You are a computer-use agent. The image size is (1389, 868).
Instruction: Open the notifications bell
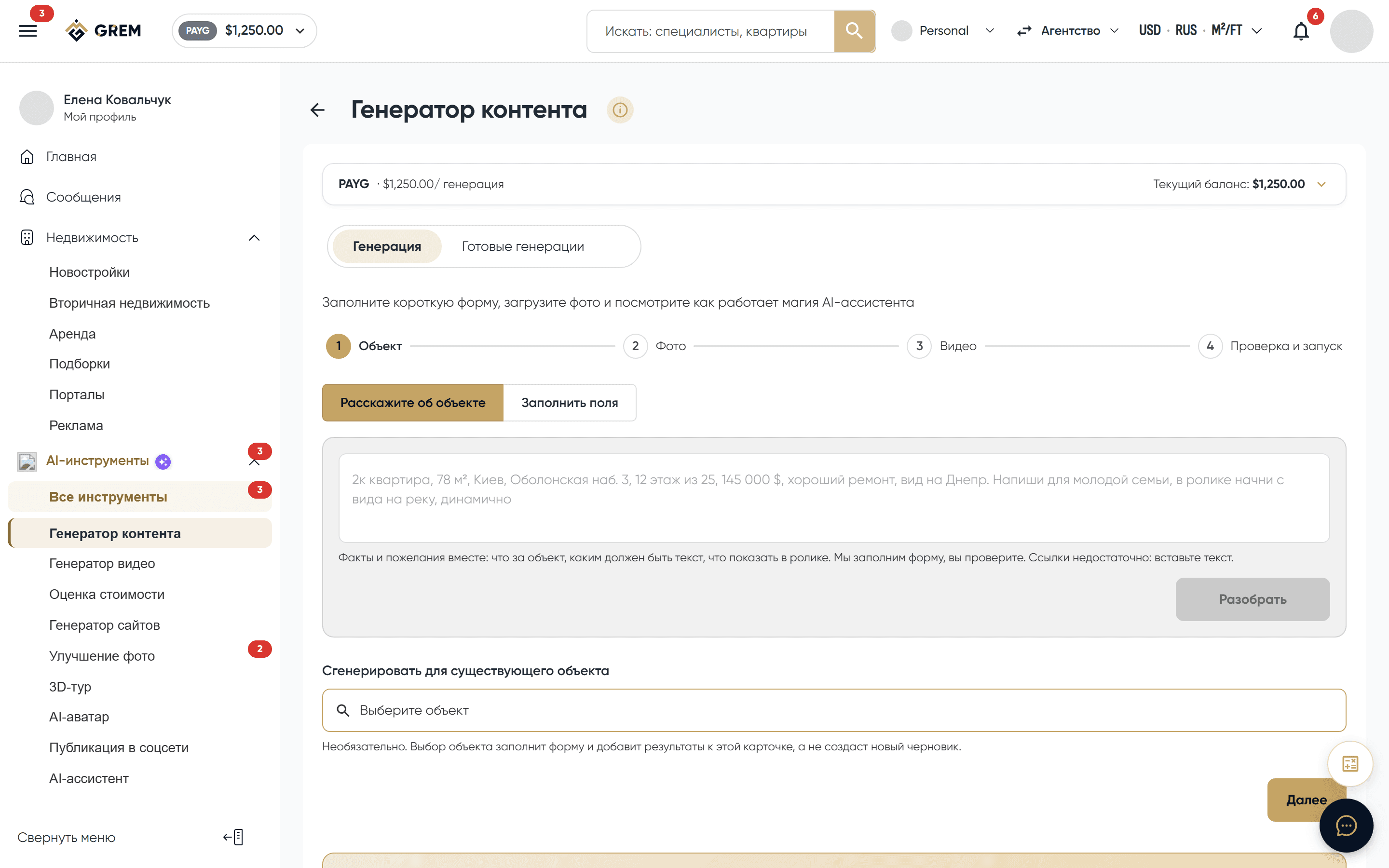(x=1301, y=31)
